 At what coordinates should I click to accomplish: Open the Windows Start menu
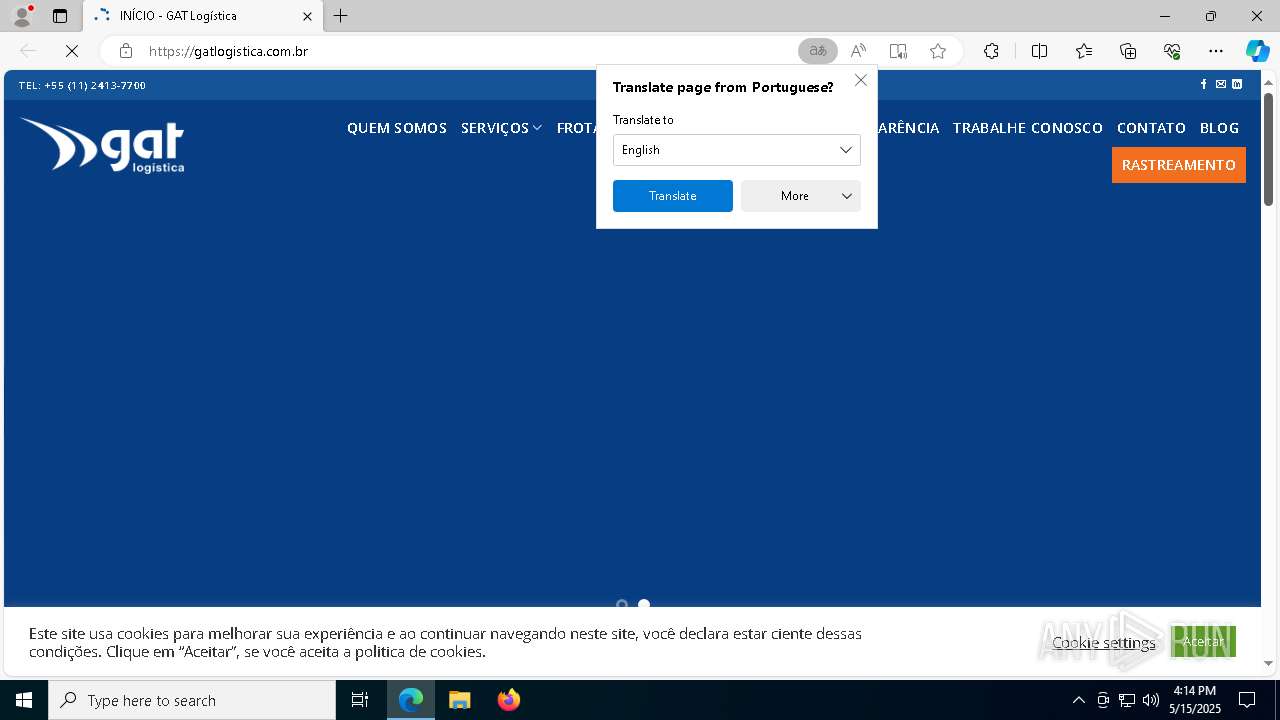click(x=24, y=700)
